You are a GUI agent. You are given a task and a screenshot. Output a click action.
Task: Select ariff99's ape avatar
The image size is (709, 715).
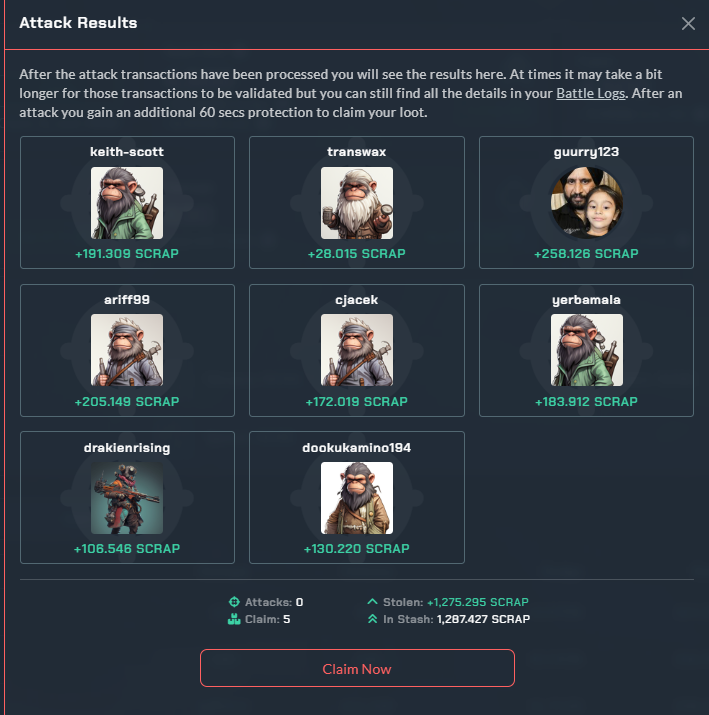click(127, 350)
